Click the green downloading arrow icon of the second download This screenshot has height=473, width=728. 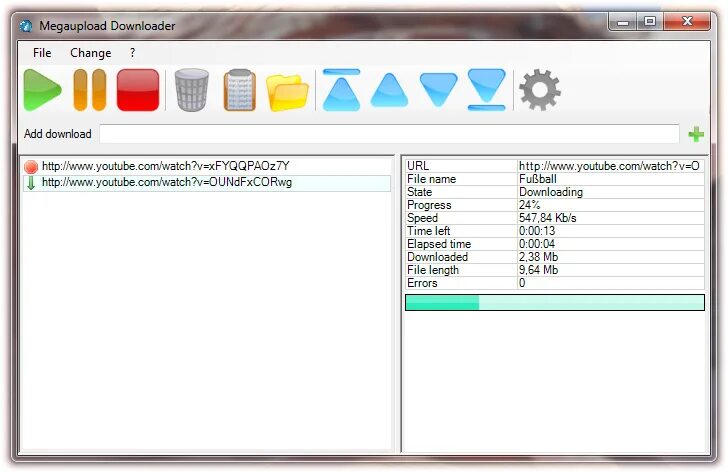(x=31, y=182)
